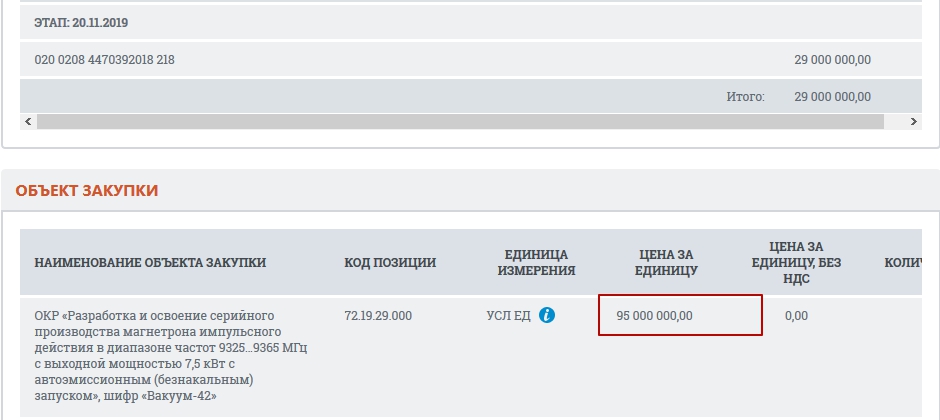940x420 pixels.
Task: Click the highlighted 95 000 000,00 price cell
Action: (680, 315)
